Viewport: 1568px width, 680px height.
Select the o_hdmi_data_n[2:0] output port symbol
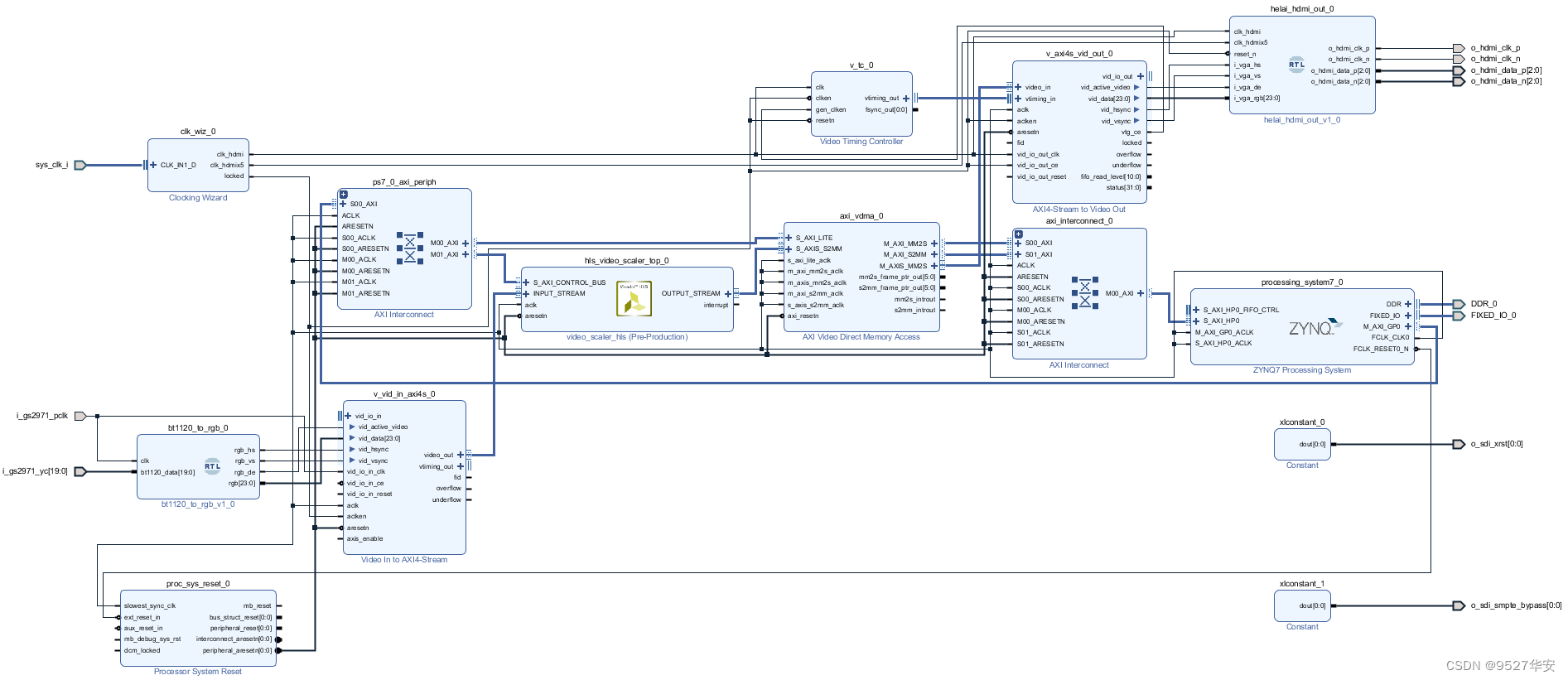click(1459, 81)
